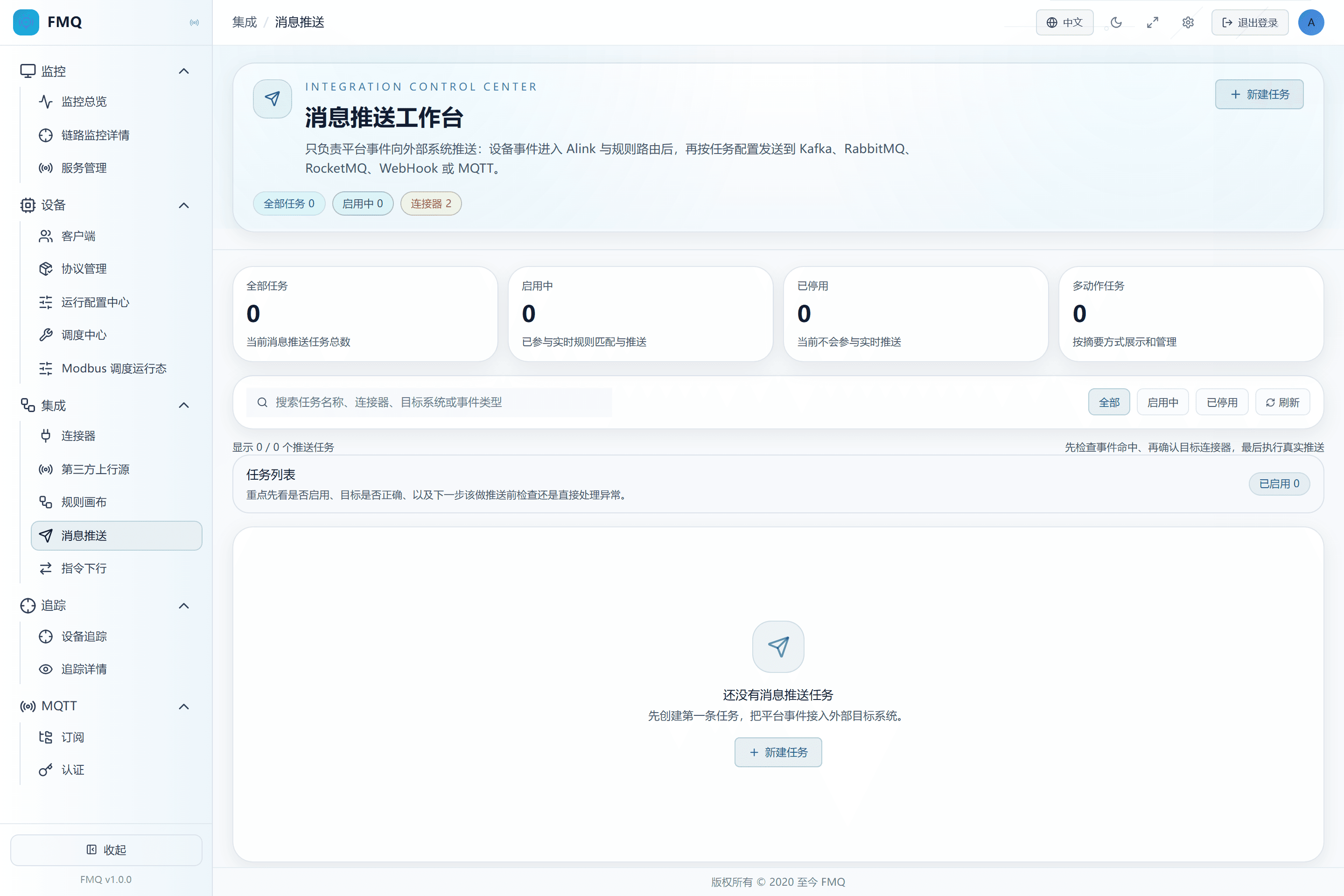Image resolution: width=1344 pixels, height=896 pixels.
Task: Click the broadcast icon beside FMQ title
Action: coord(194,22)
